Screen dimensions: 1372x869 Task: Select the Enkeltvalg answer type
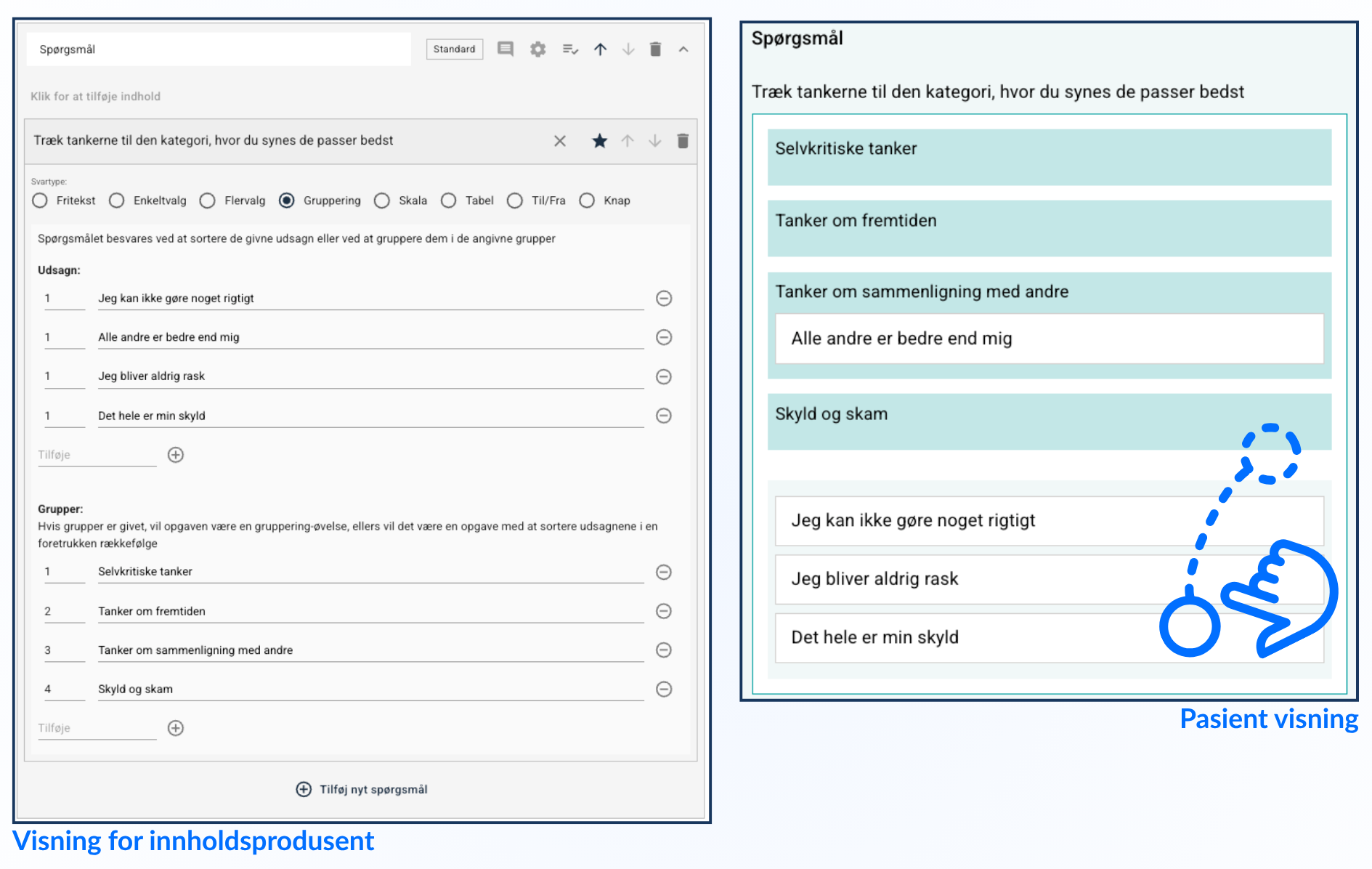(117, 201)
